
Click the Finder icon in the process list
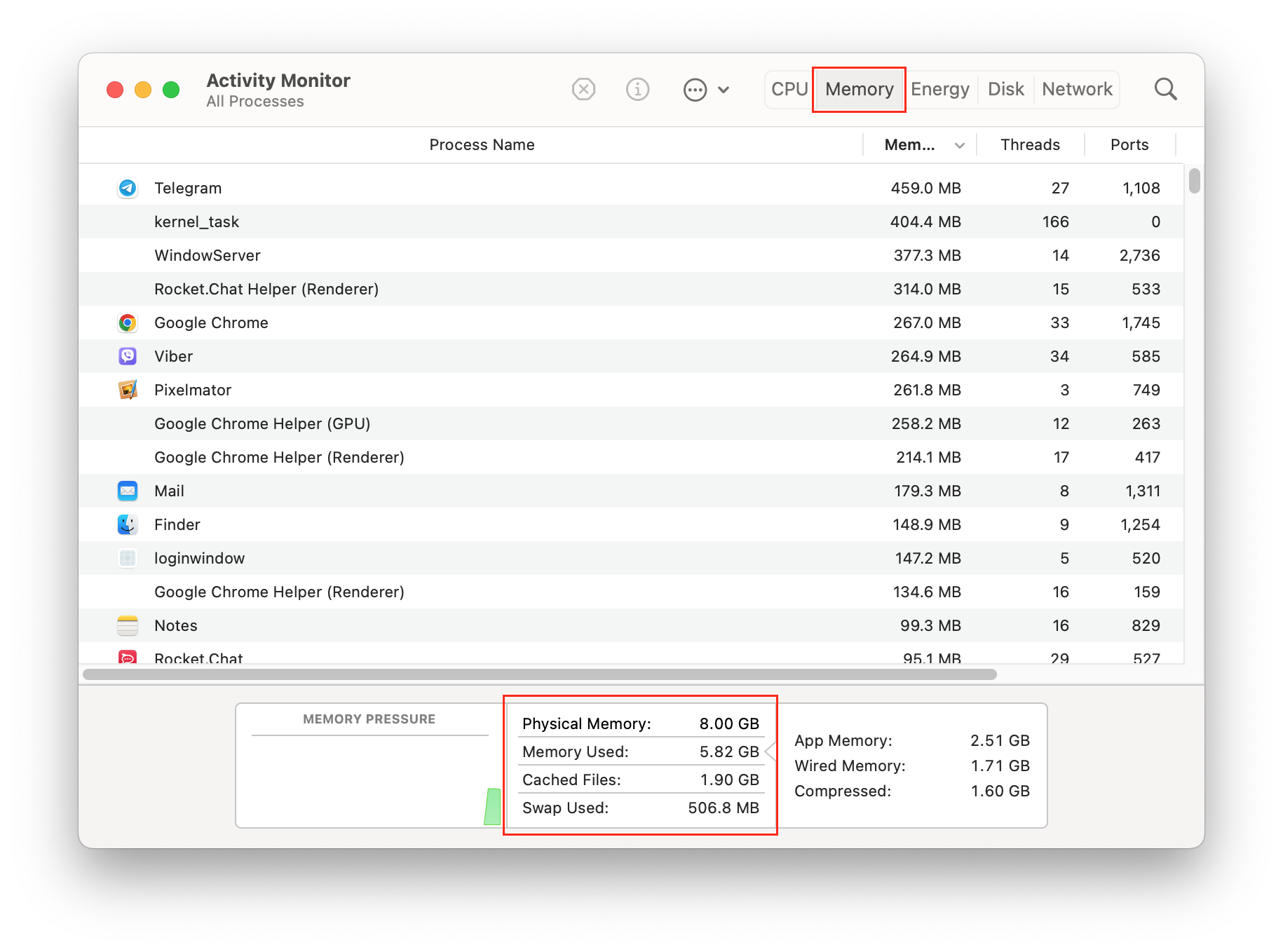click(128, 524)
